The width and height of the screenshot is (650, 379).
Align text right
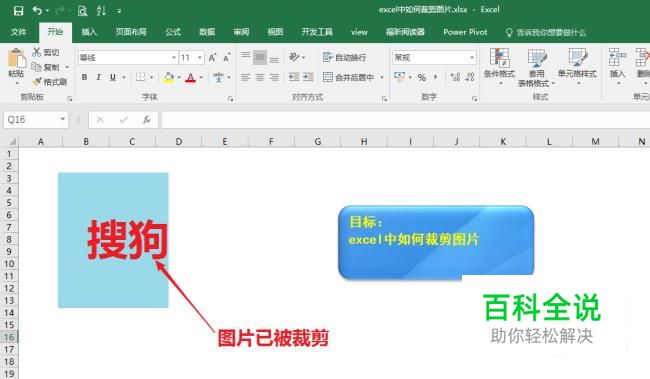274,77
